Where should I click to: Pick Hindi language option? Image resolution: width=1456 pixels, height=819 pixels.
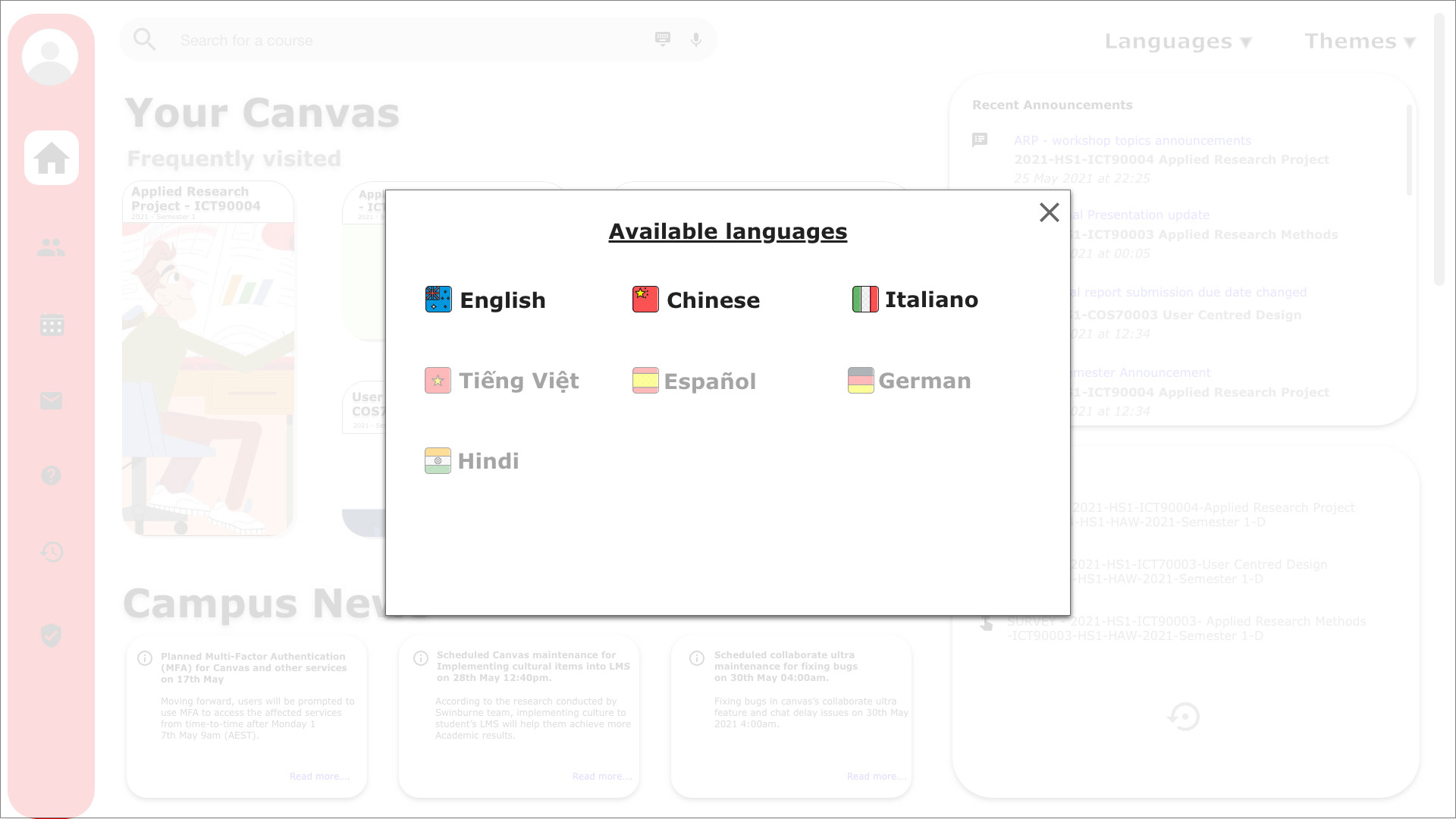click(472, 461)
